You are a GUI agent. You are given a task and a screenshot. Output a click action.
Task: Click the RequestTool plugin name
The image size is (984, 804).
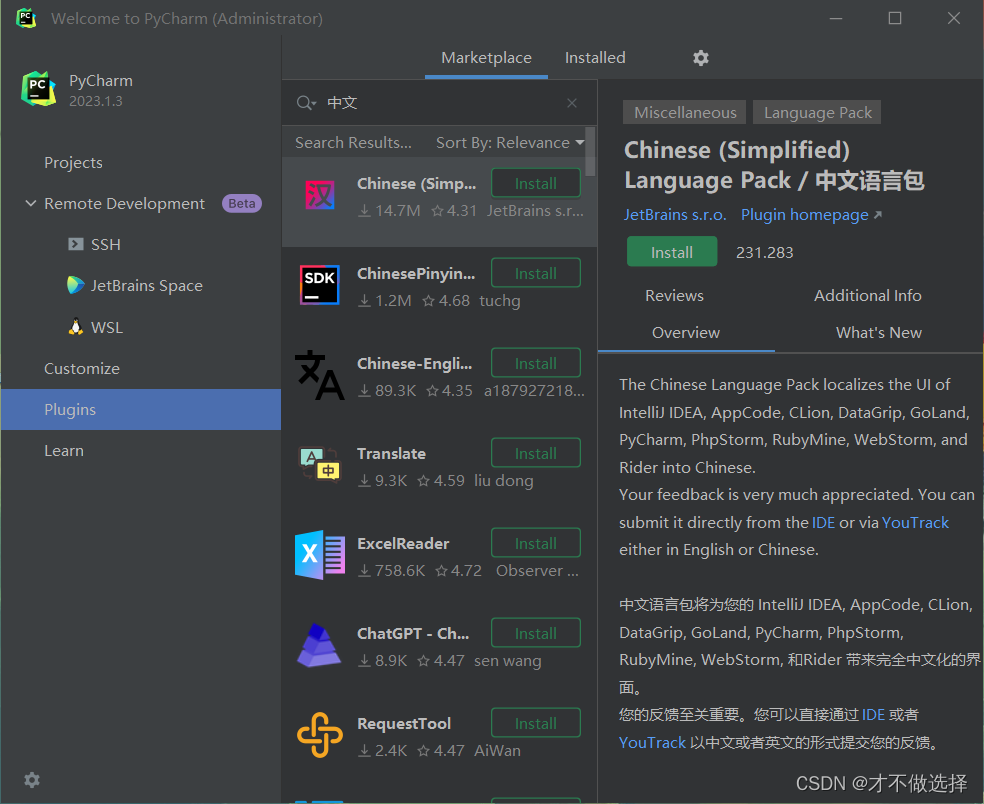point(404,724)
